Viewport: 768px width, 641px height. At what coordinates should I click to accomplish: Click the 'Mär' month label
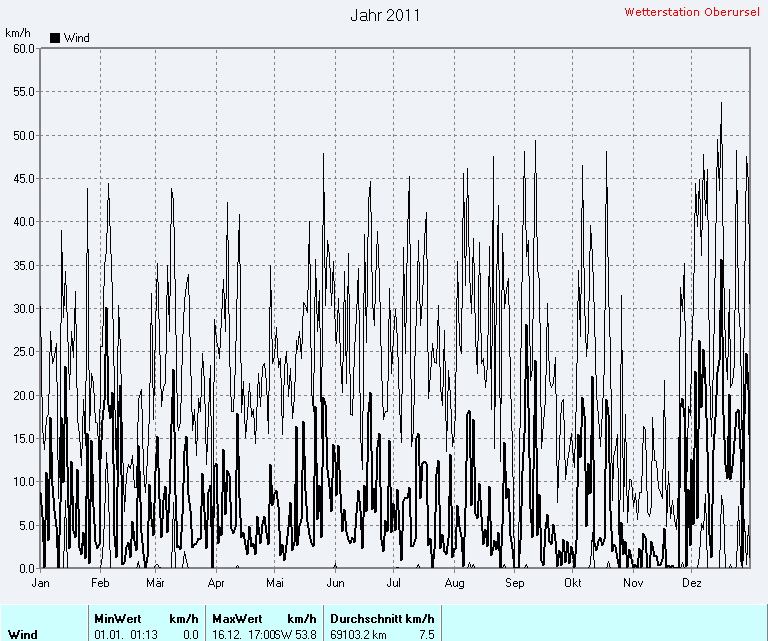pyautogui.click(x=155, y=583)
